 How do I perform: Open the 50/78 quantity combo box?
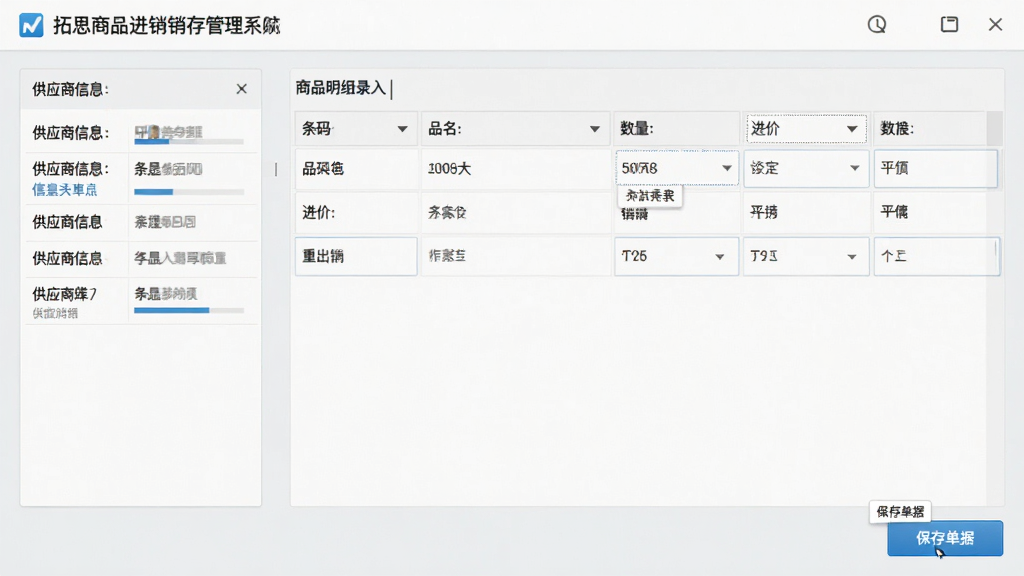(x=677, y=168)
